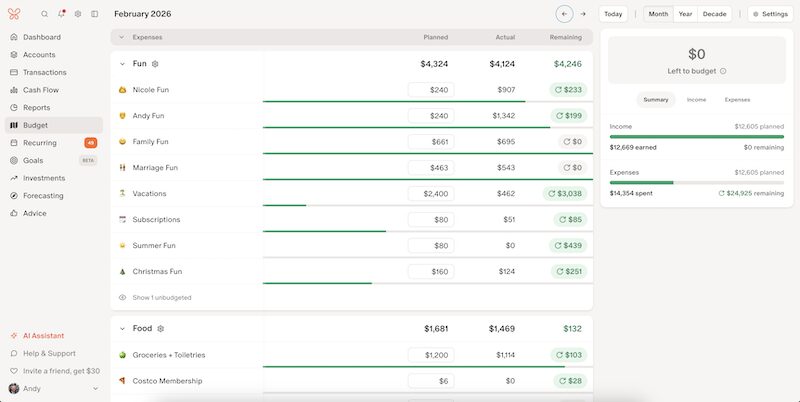Jump to Today button
Viewport: 800px width, 402px height.
613,14
